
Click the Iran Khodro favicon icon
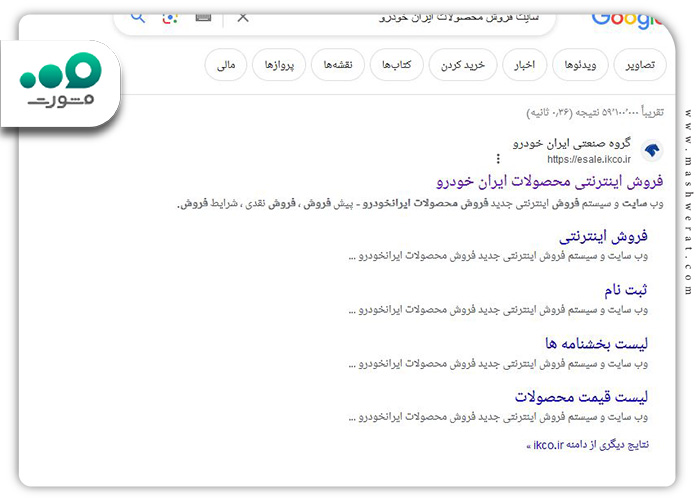click(652, 150)
